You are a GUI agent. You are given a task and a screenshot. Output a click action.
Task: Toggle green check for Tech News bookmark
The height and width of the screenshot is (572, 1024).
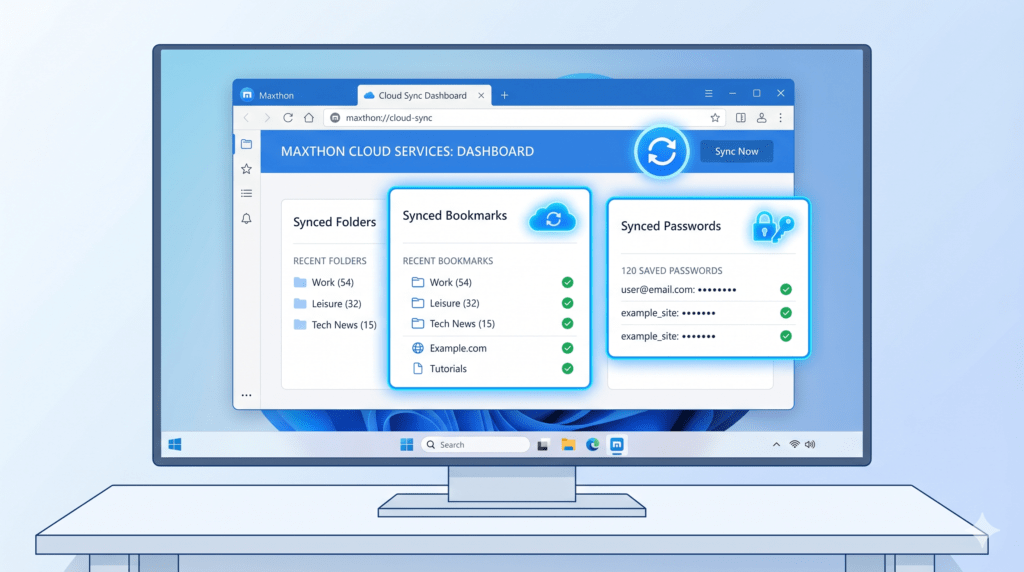click(x=568, y=323)
